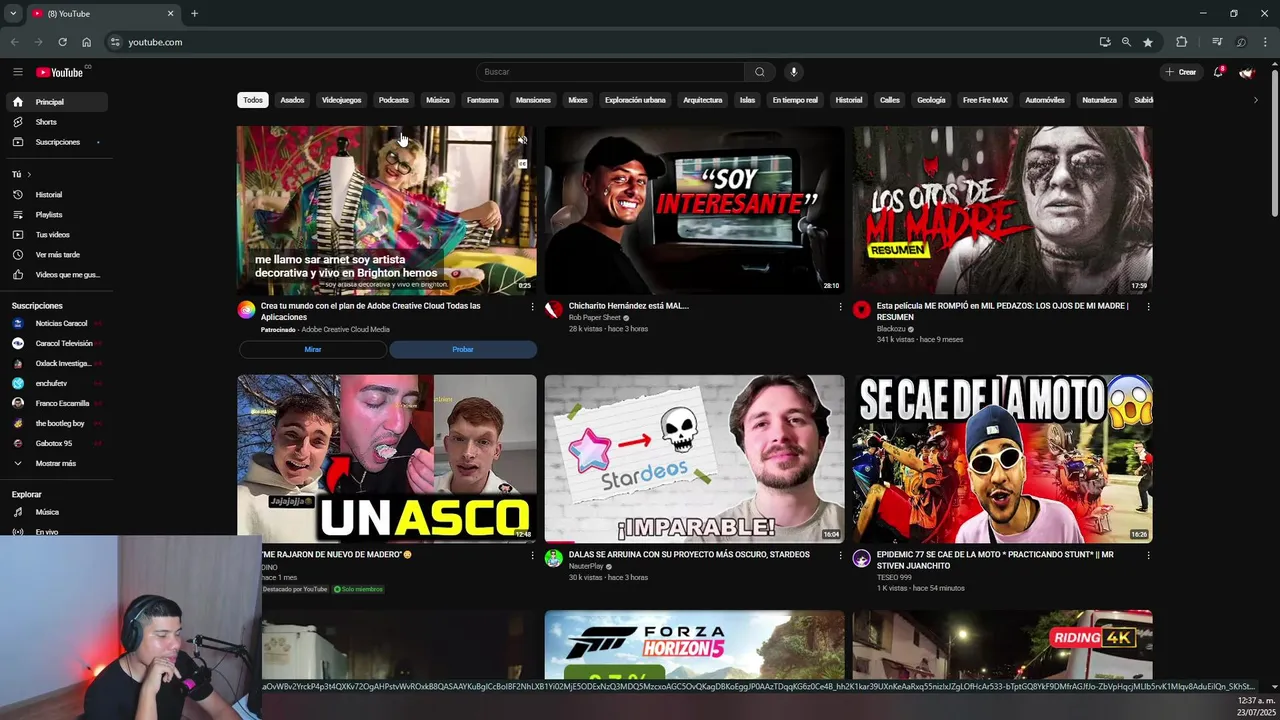Open Noticias Caracol channel subscription
The image size is (1280, 720).
(56, 323)
